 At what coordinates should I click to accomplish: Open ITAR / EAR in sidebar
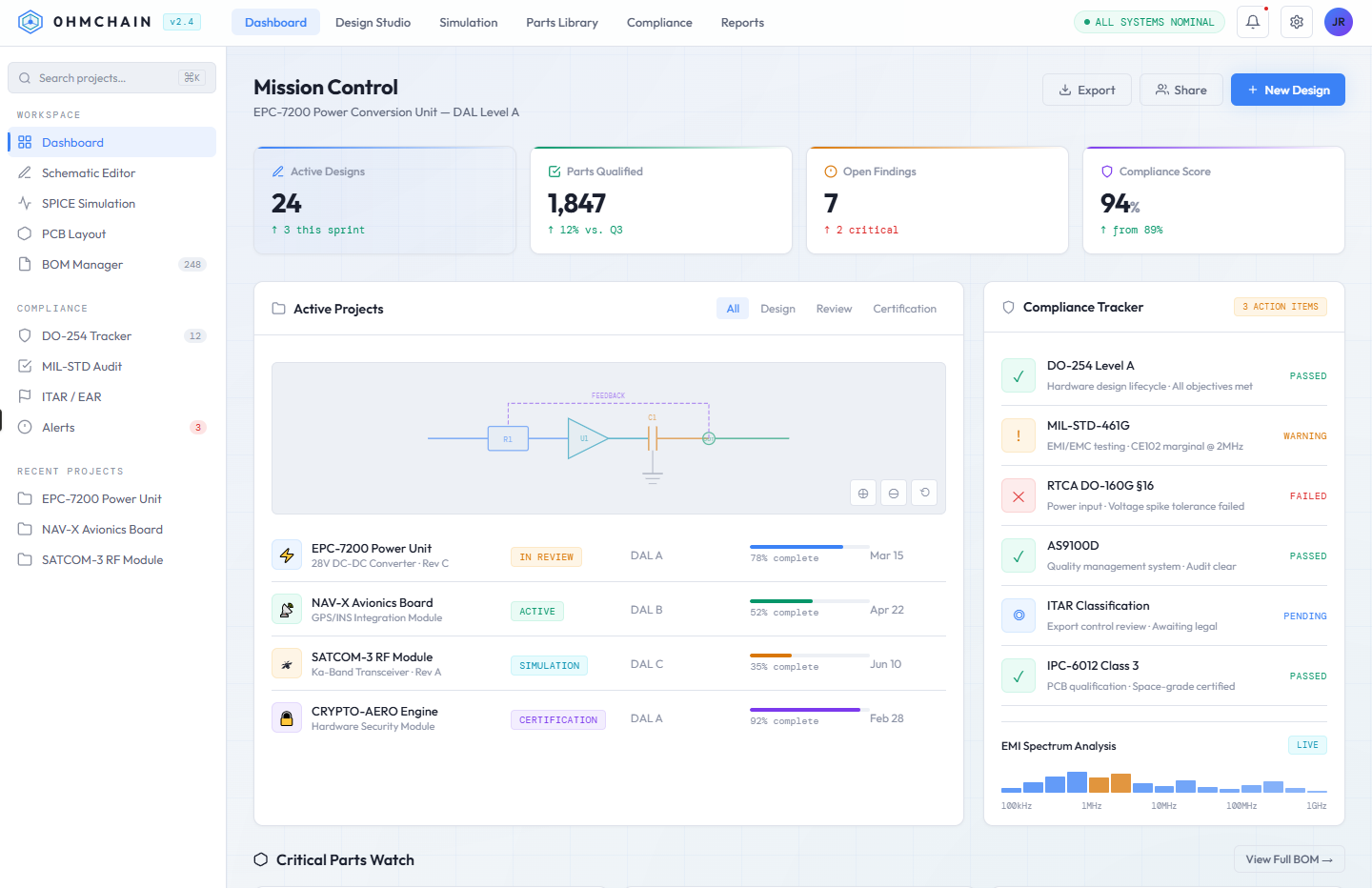tap(111, 396)
